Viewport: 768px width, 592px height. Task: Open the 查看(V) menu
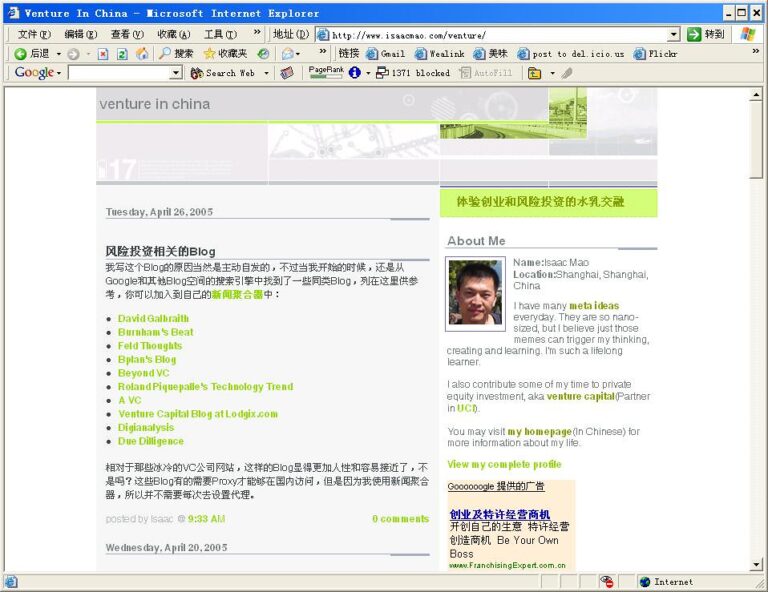127,34
